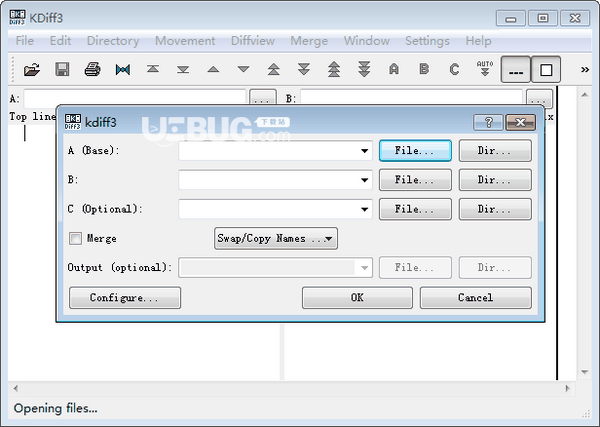Click the dialog help question mark button
Screen dimensions: 600x427
[x=488, y=122]
